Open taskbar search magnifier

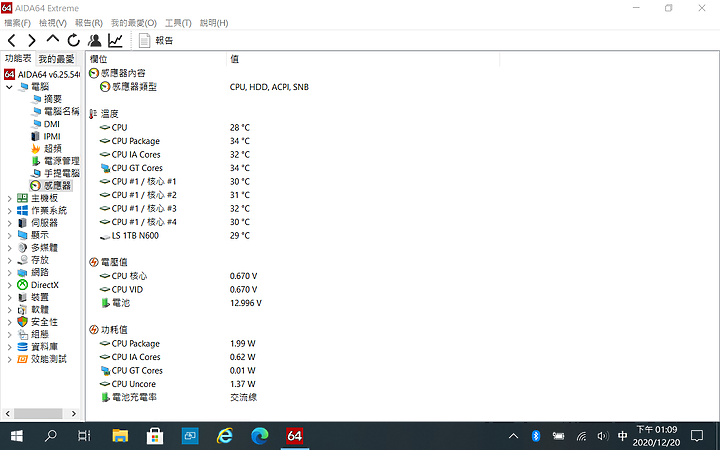pos(51,436)
